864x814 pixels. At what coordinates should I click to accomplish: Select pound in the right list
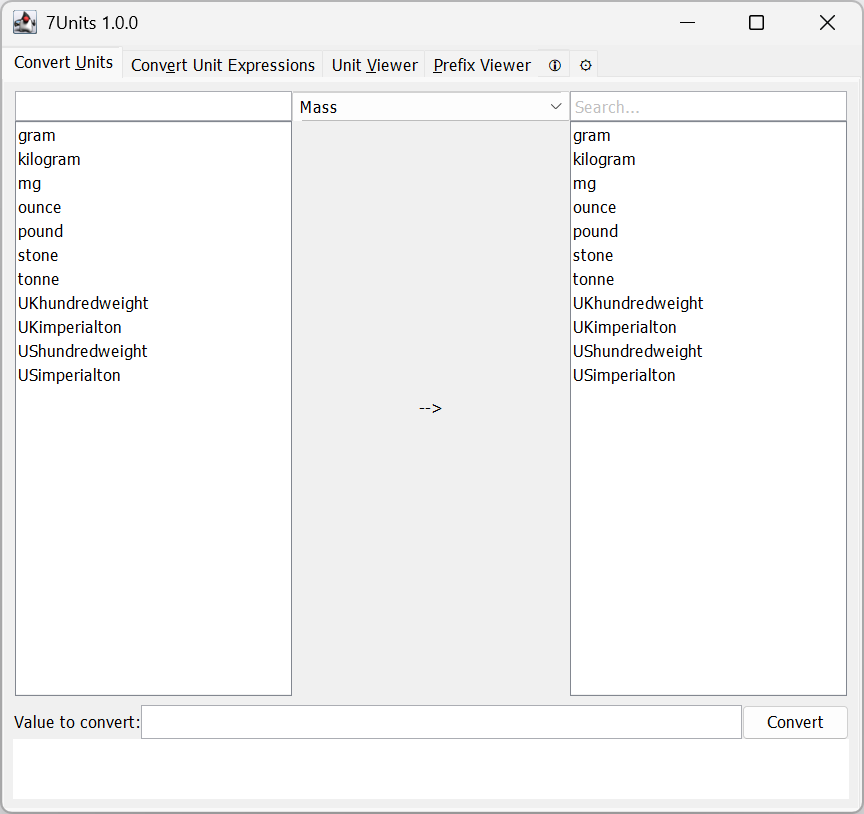point(595,231)
